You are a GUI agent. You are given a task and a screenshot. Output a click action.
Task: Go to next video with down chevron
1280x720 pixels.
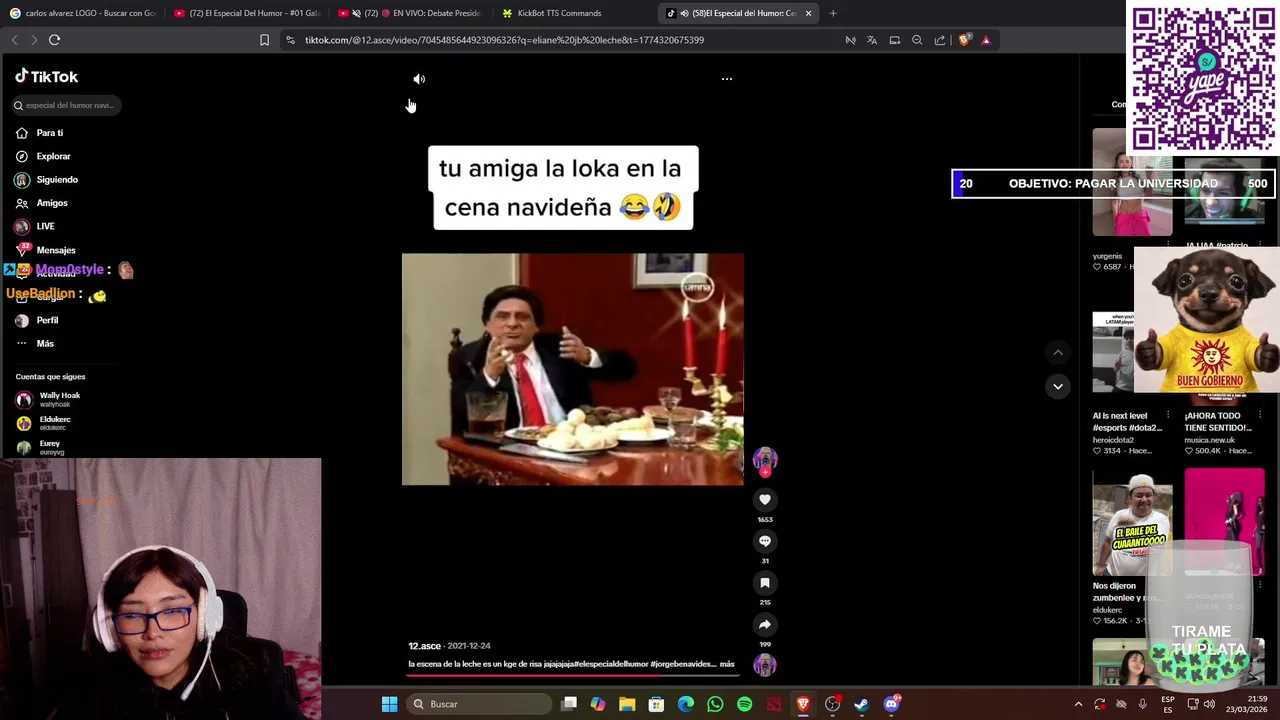1058,386
